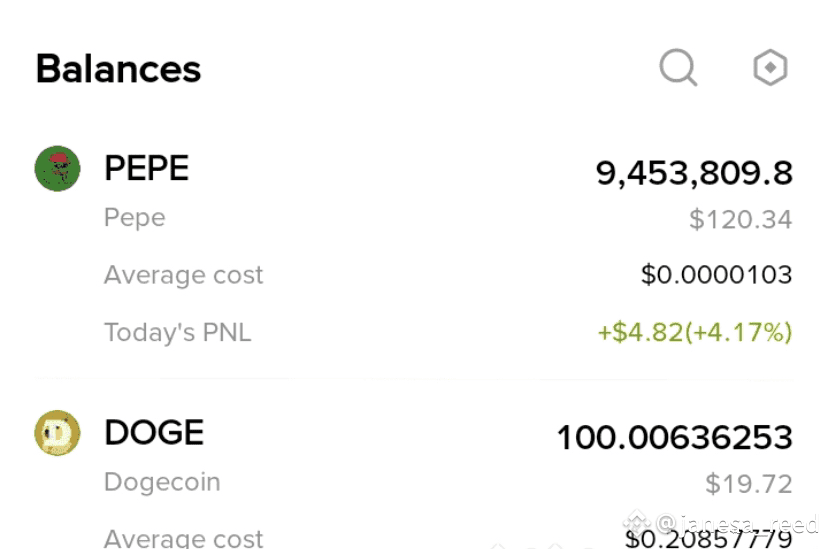This screenshot has height=549, width=828.
Task: Select the DOGE balance 100.00636253
Action: (675, 438)
